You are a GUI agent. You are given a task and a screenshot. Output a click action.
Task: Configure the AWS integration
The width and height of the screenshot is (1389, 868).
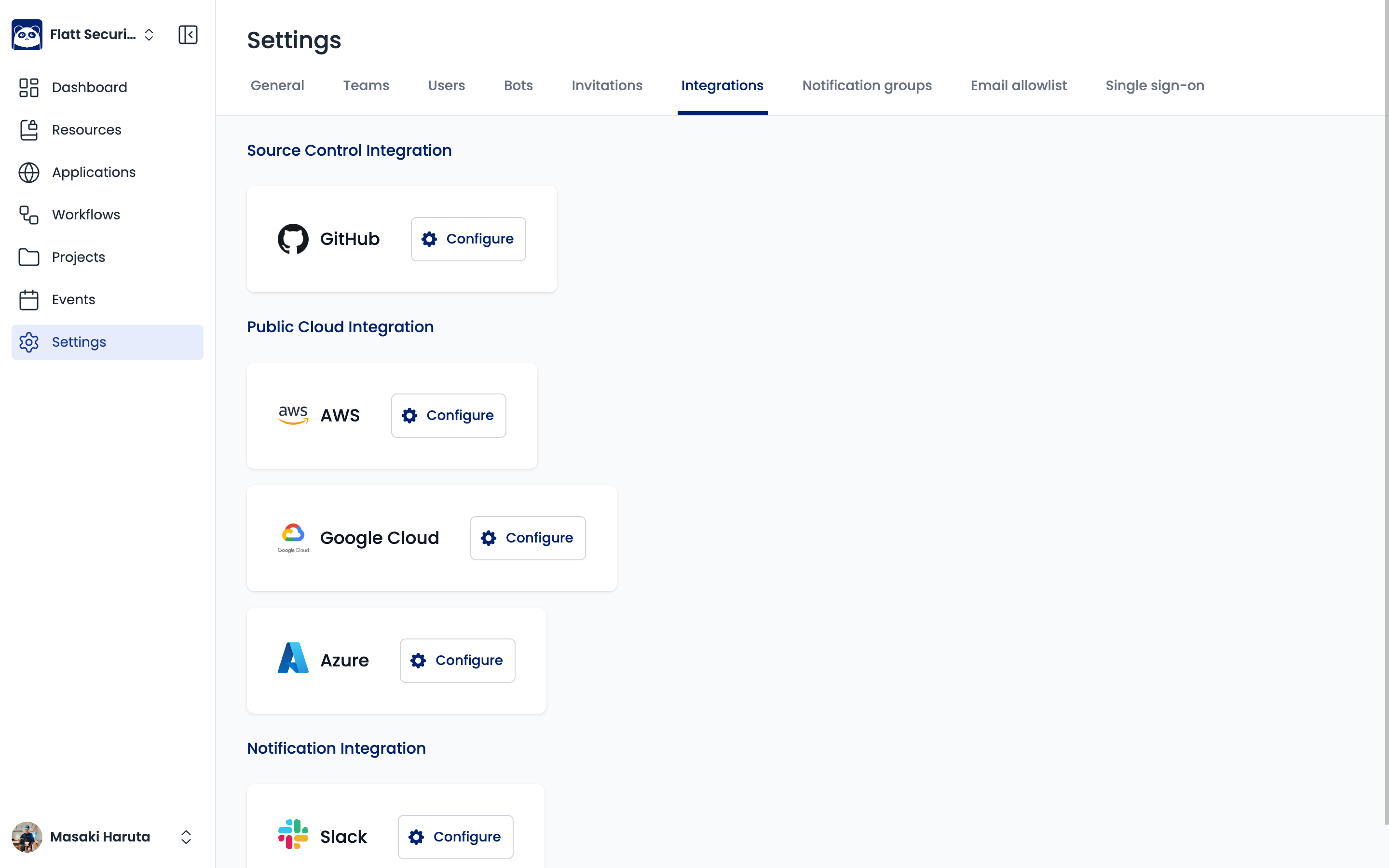[x=448, y=416]
